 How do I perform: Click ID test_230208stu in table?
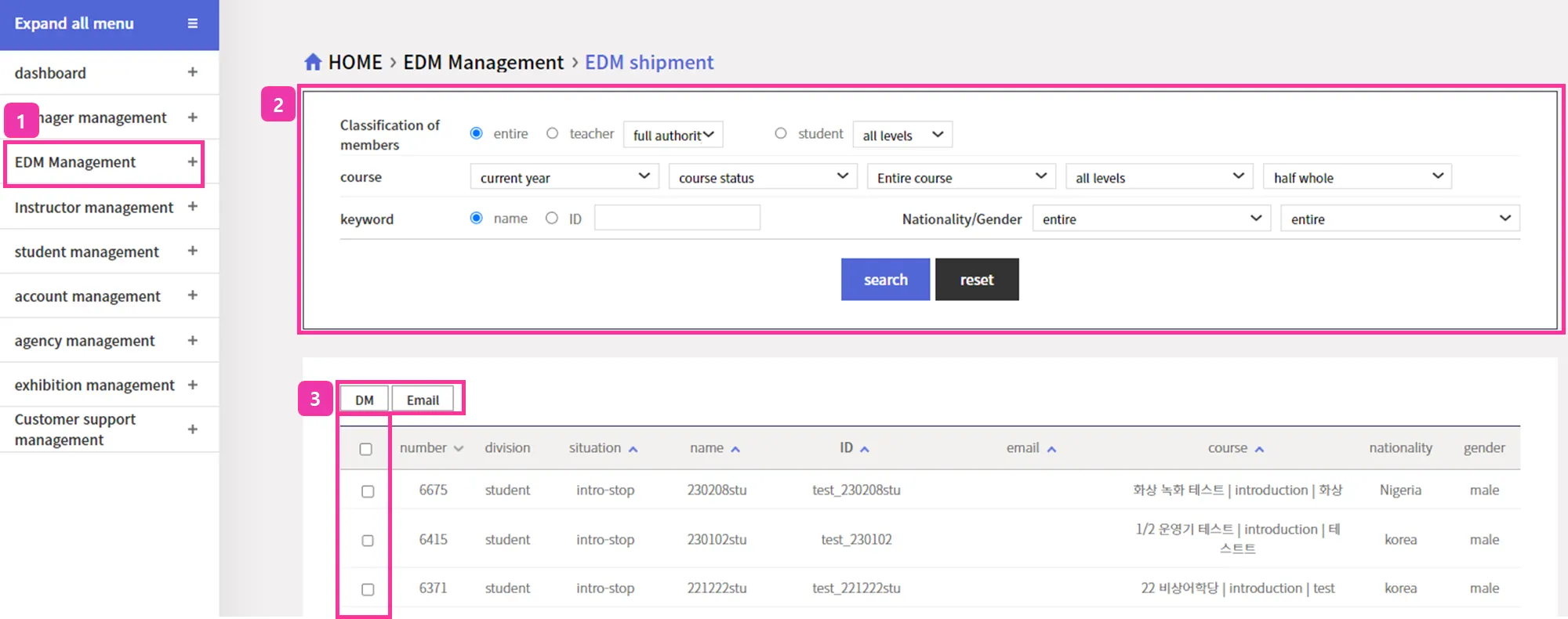point(856,490)
